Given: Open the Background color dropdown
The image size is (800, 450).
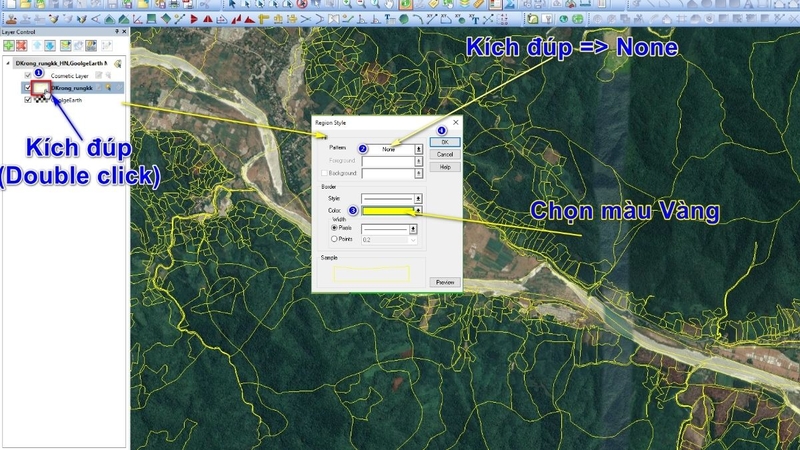Looking at the screenshot, I should pos(418,173).
